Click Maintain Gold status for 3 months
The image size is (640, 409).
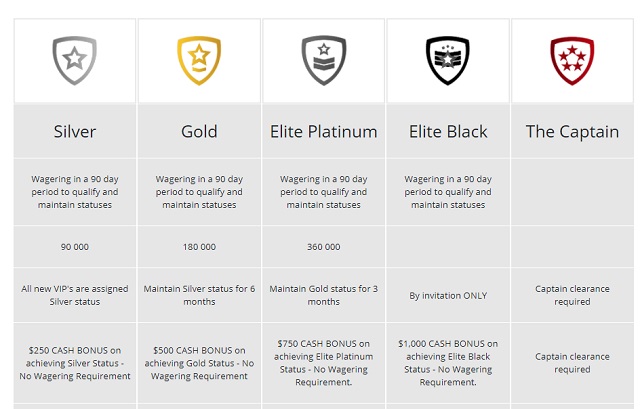tap(324, 295)
